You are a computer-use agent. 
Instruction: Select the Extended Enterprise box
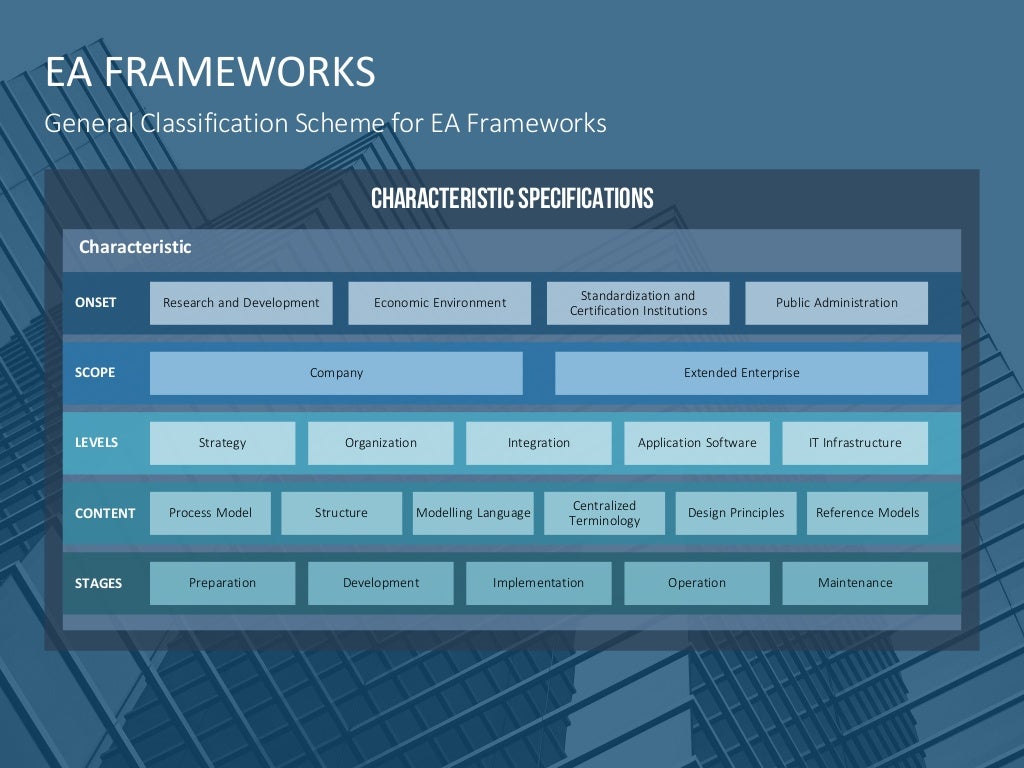tap(741, 373)
